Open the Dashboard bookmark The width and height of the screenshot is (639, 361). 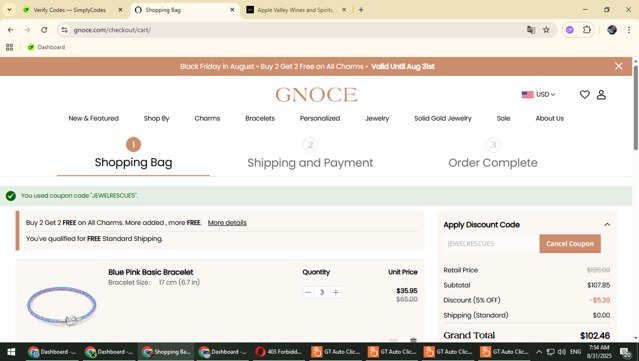46,47
